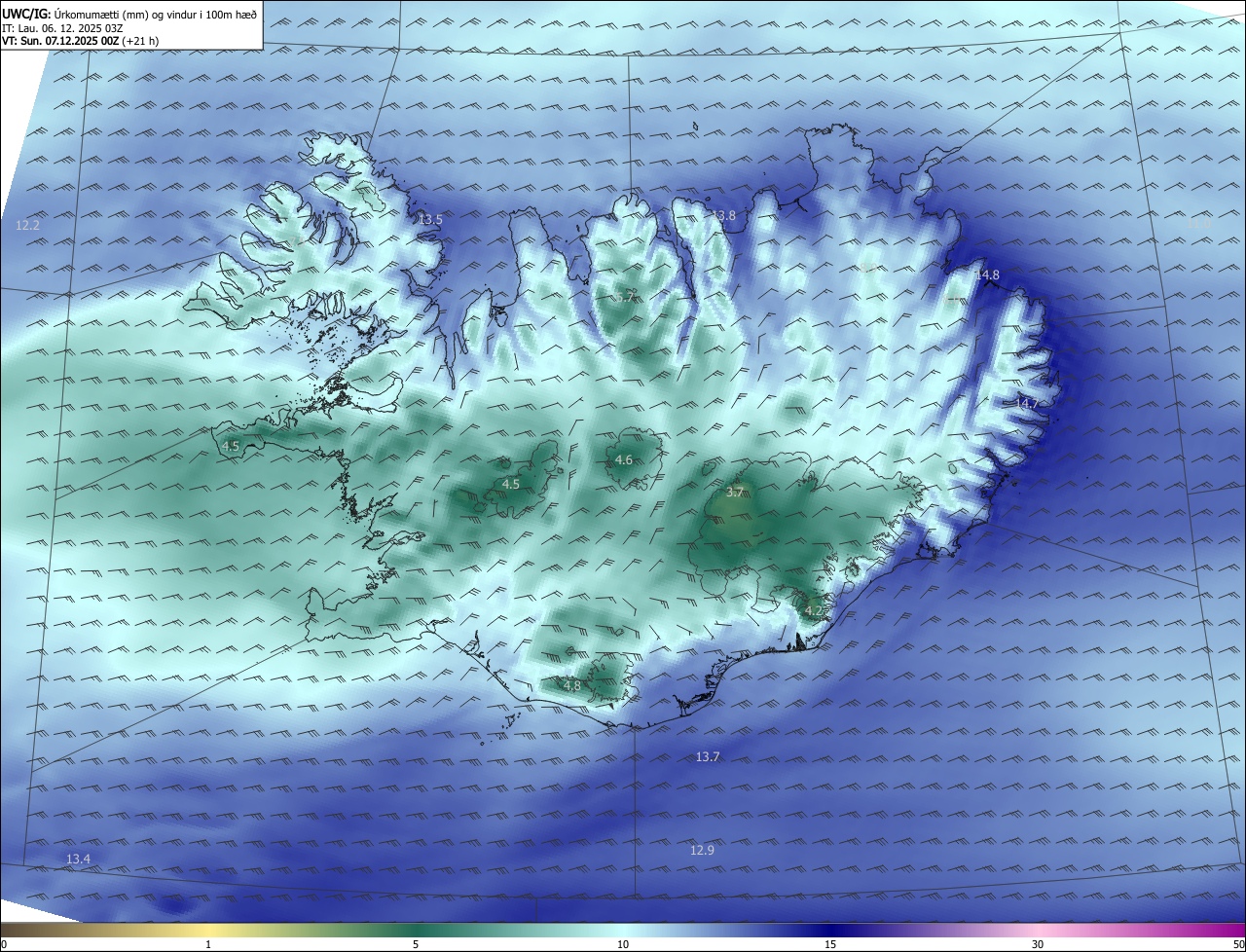Click the colorbar tick label 0
Viewport: 1246px width, 952px height.
(x=4, y=944)
